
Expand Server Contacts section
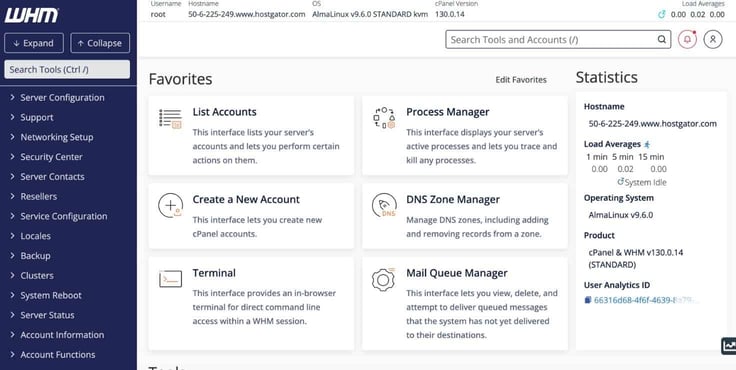(47, 177)
